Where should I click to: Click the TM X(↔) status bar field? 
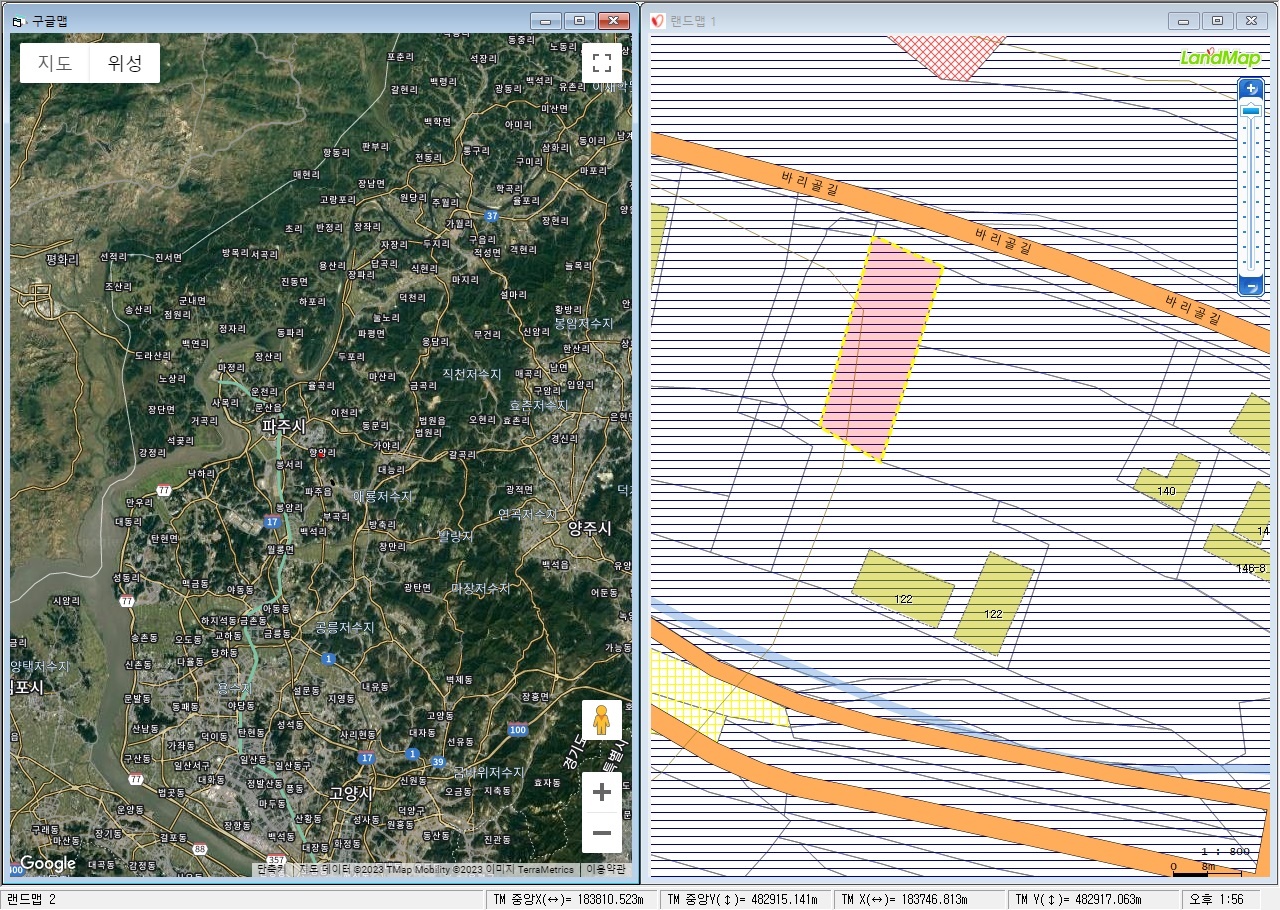[919, 899]
